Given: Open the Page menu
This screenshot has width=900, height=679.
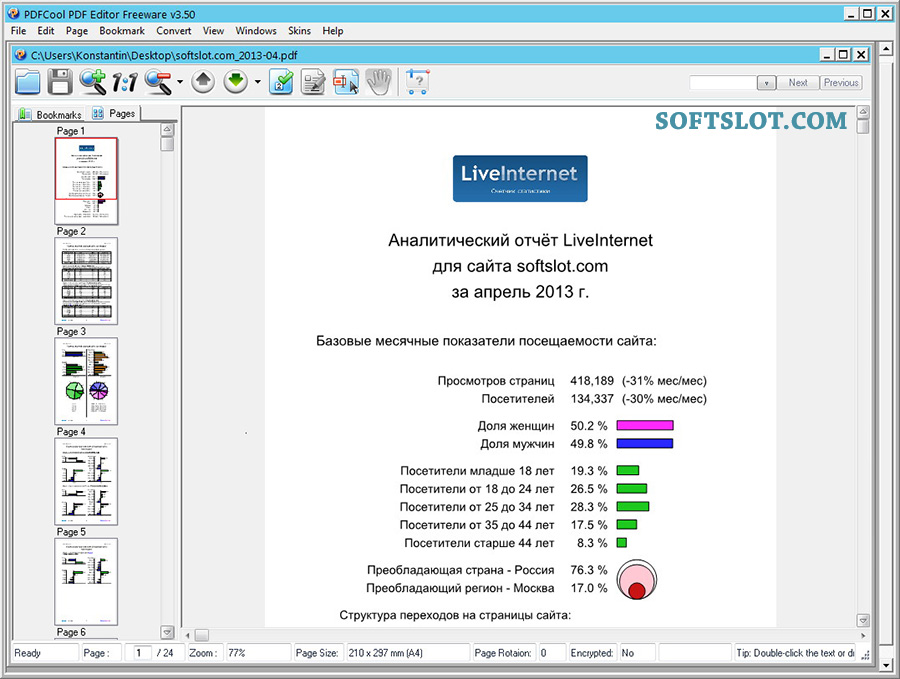Looking at the screenshot, I should click(77, 31).
